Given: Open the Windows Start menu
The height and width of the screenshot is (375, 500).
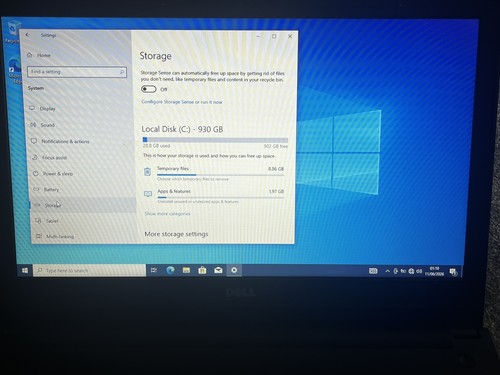Looking at the screenshot, I should point(25,270).
